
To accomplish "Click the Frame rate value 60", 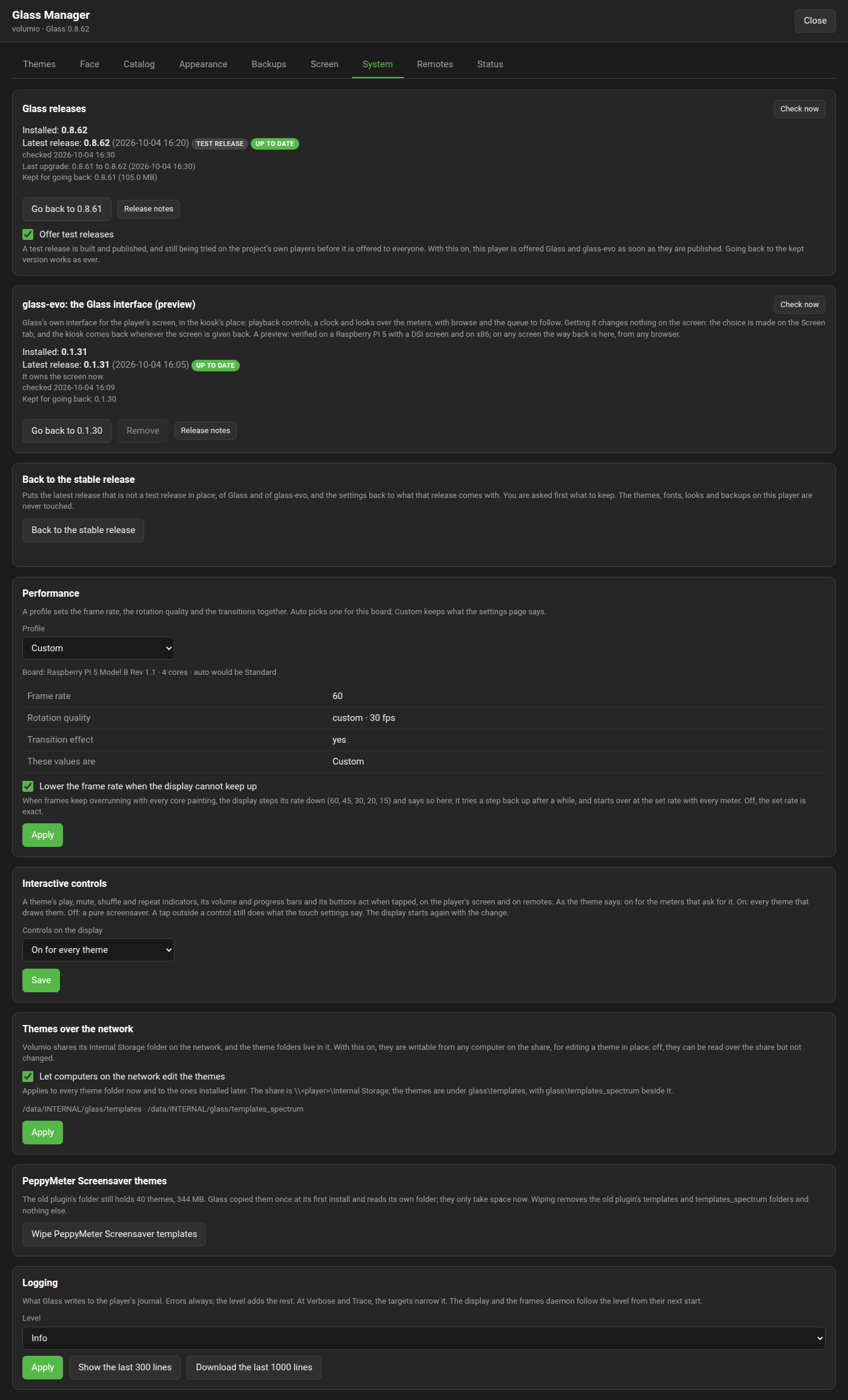I will (337, 696).
